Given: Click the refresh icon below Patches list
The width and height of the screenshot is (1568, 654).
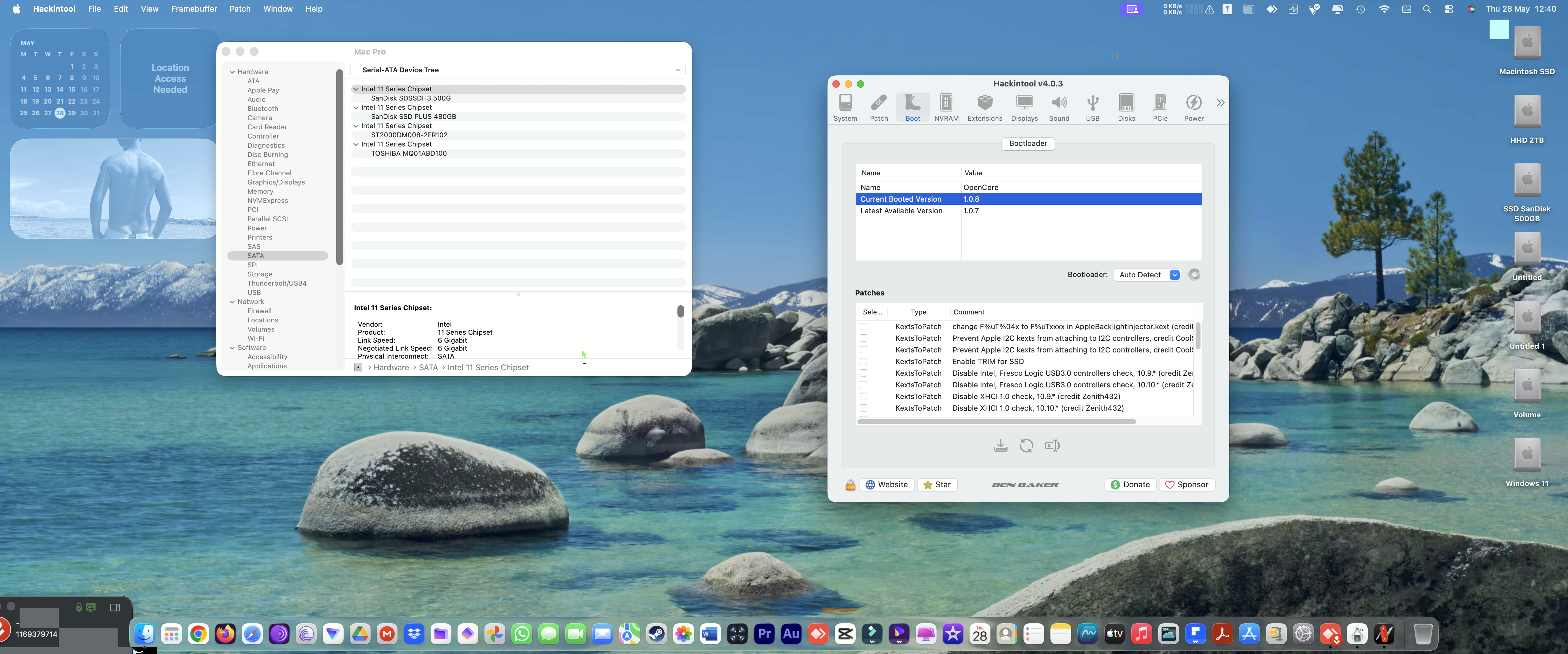Looking at the screenshot, I should [x=1026, y=446].
